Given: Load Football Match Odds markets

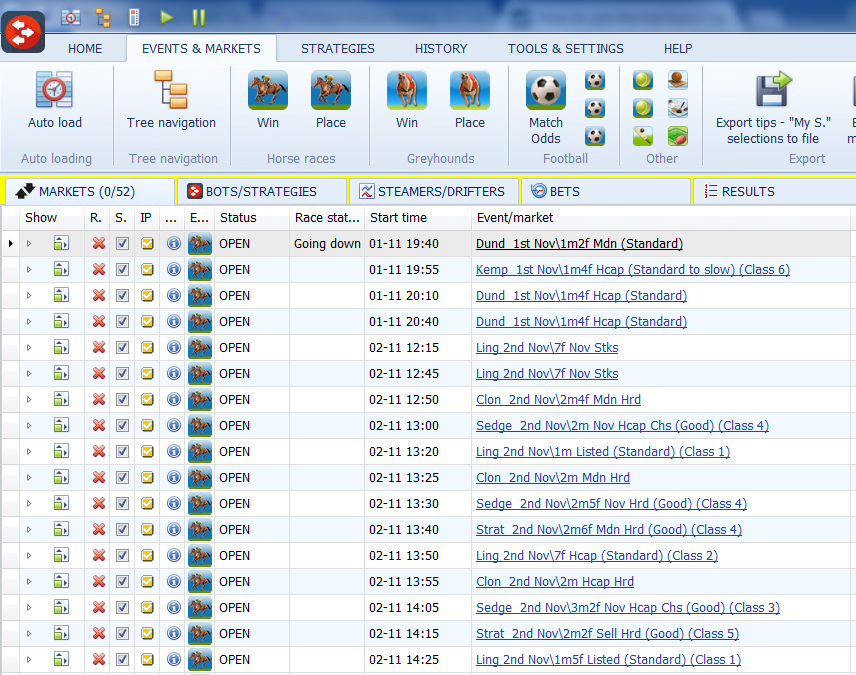Looking at the screenshot, I should pyautogui.click(x=546, y=108).
